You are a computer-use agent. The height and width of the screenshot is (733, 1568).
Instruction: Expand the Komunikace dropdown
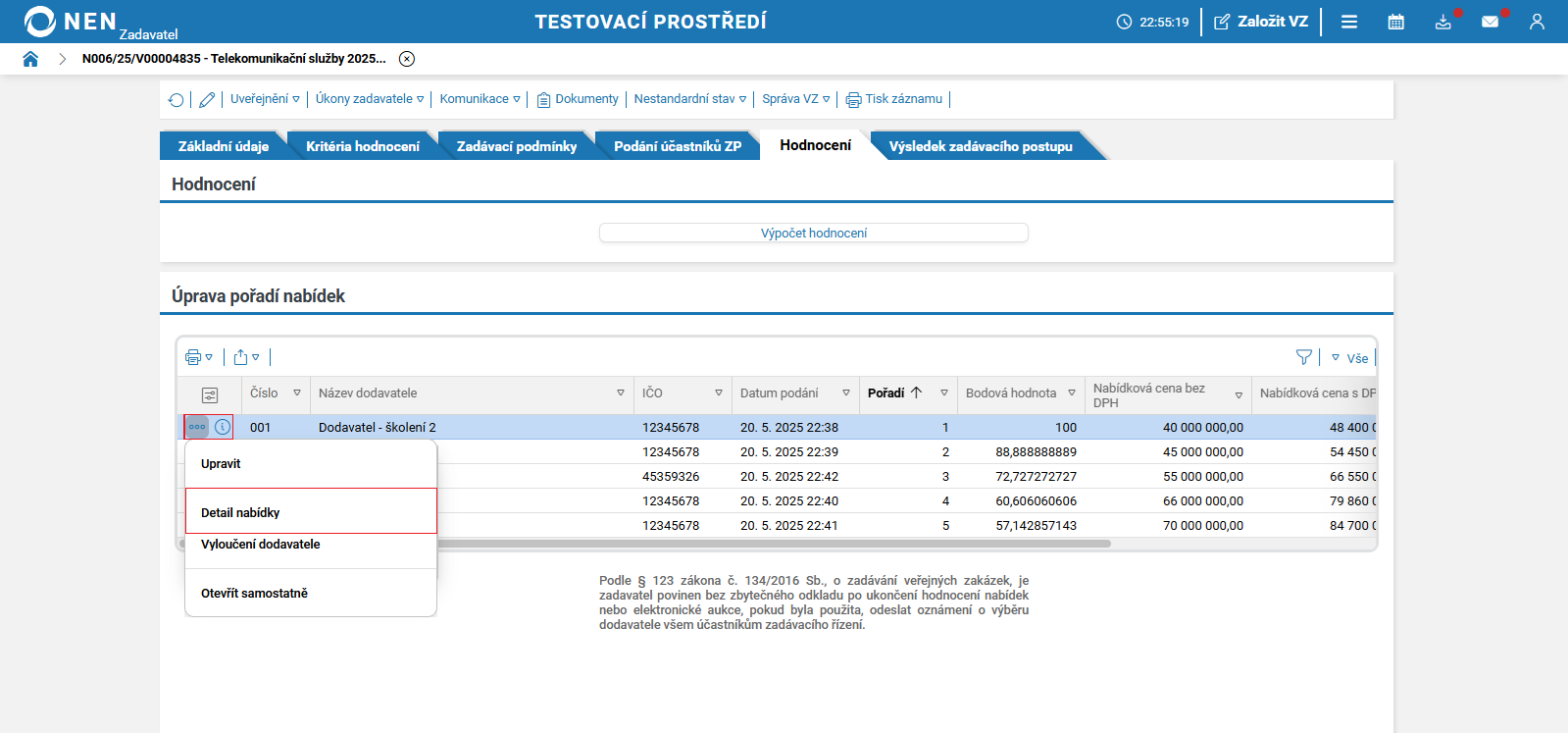481,99
